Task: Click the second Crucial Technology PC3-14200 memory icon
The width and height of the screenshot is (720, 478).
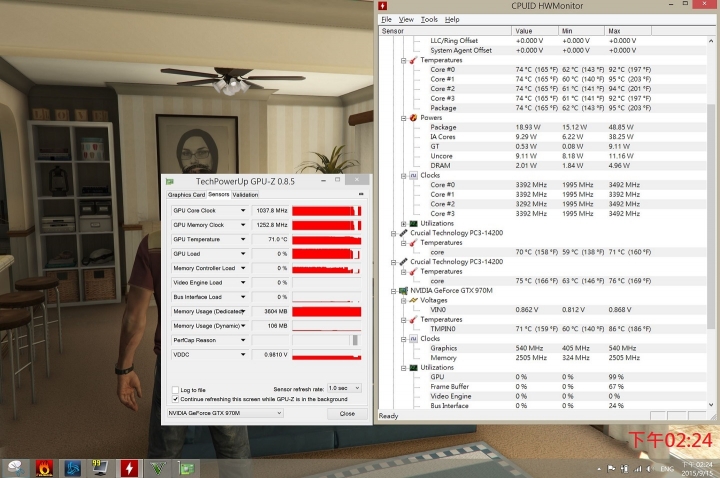Action: click(403, 262)
